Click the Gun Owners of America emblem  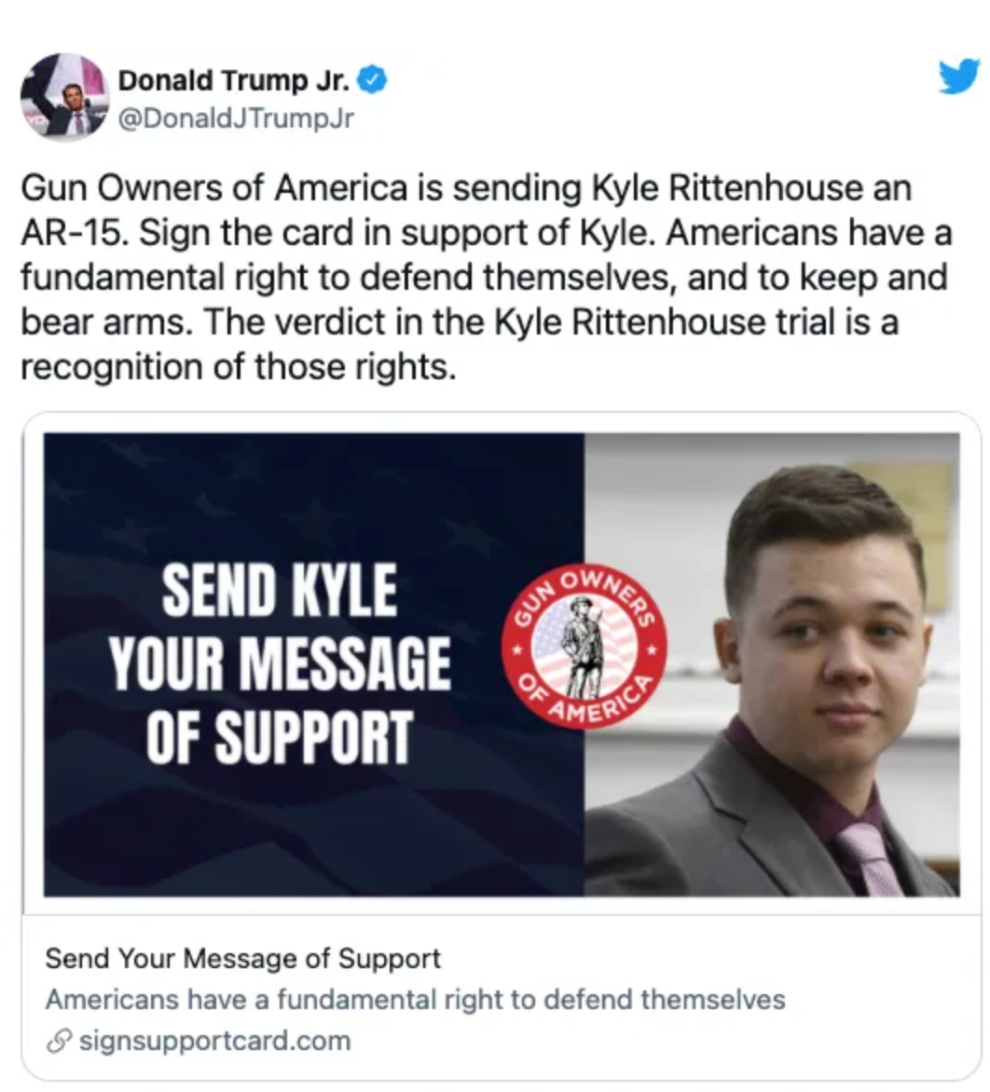tap(584, 646)
